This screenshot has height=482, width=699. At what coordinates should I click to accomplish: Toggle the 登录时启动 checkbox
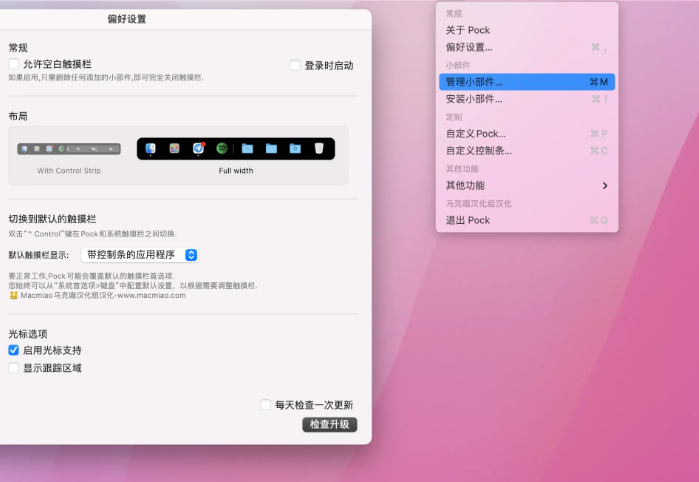pos(295,66)
